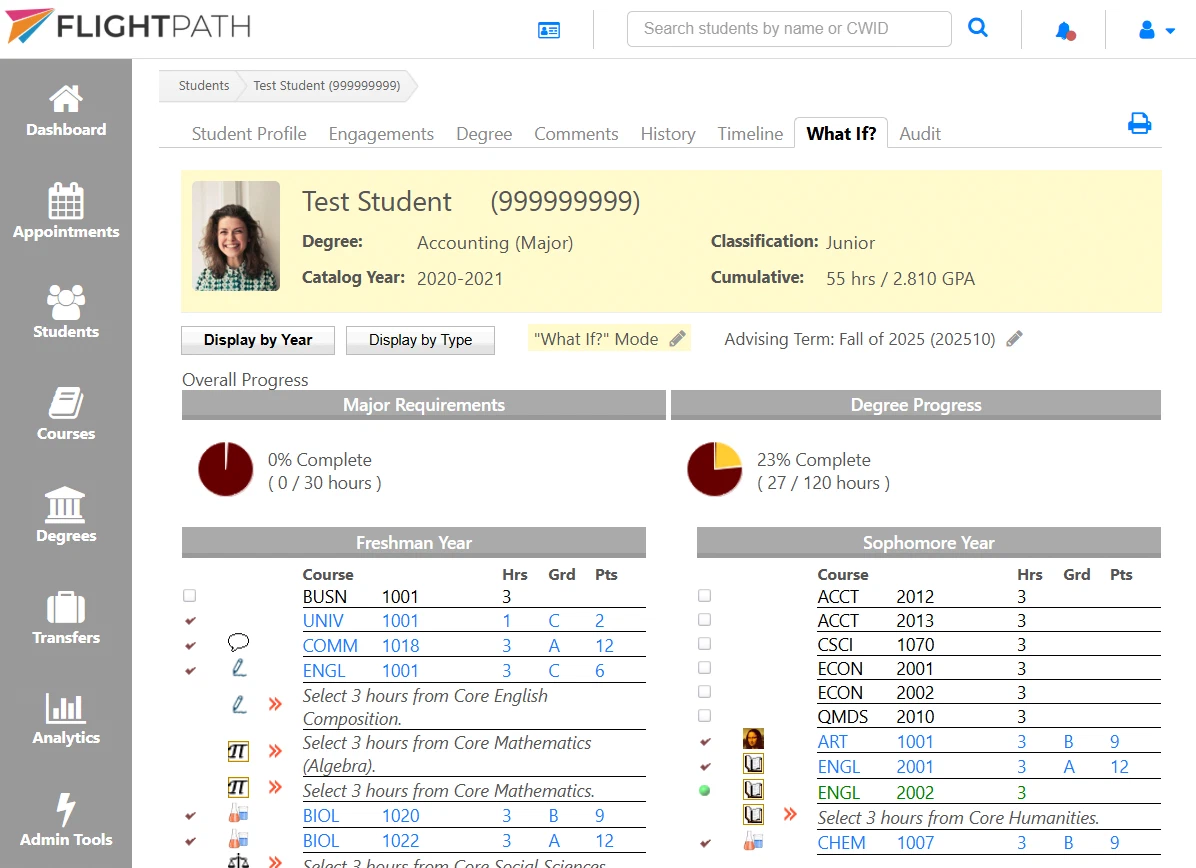Open Degrees in the sidebar

(x=66, y=515)
